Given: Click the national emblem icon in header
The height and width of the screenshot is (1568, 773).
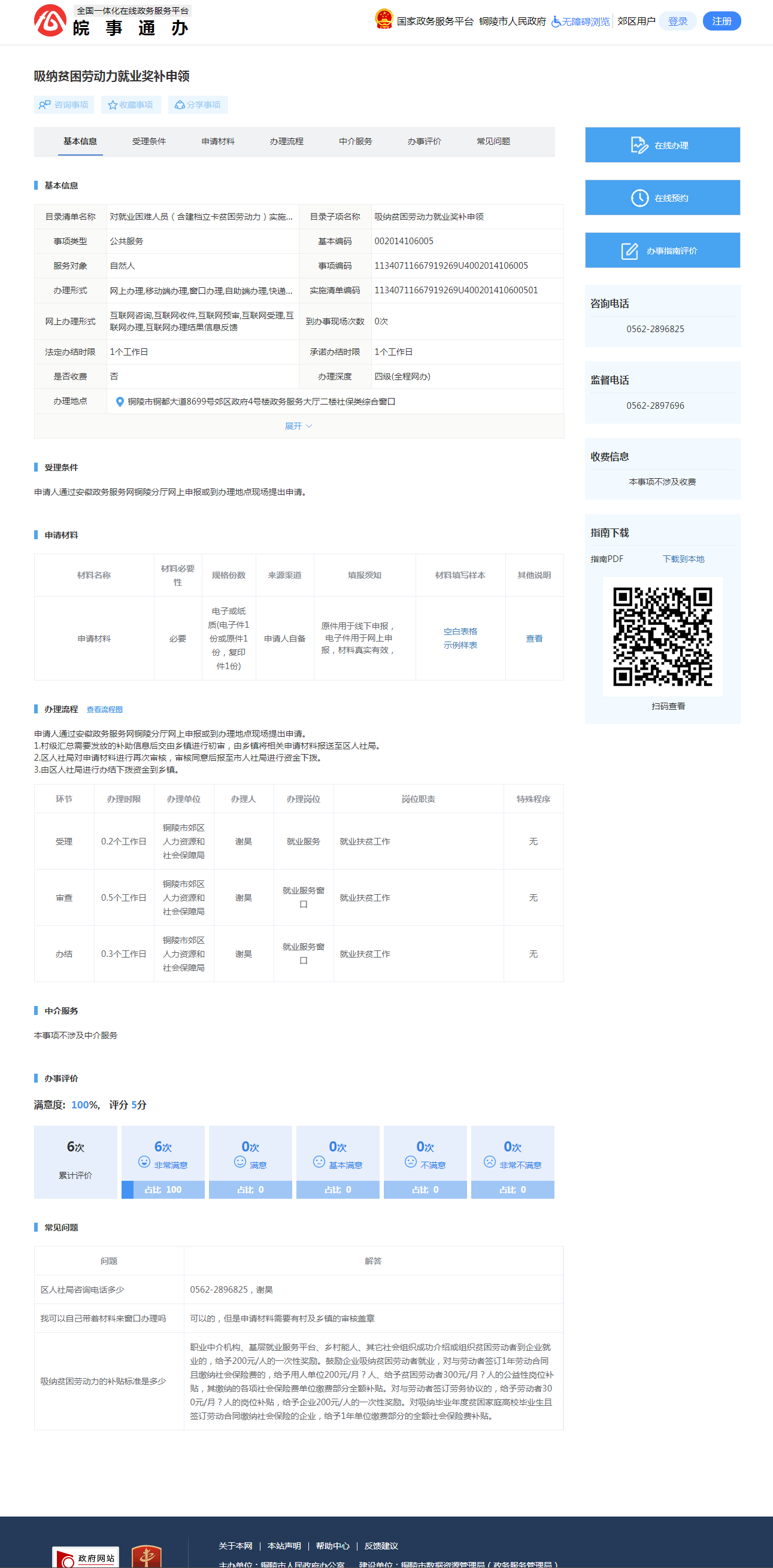Looking at the screenshot, I should [x=383, y=20].
